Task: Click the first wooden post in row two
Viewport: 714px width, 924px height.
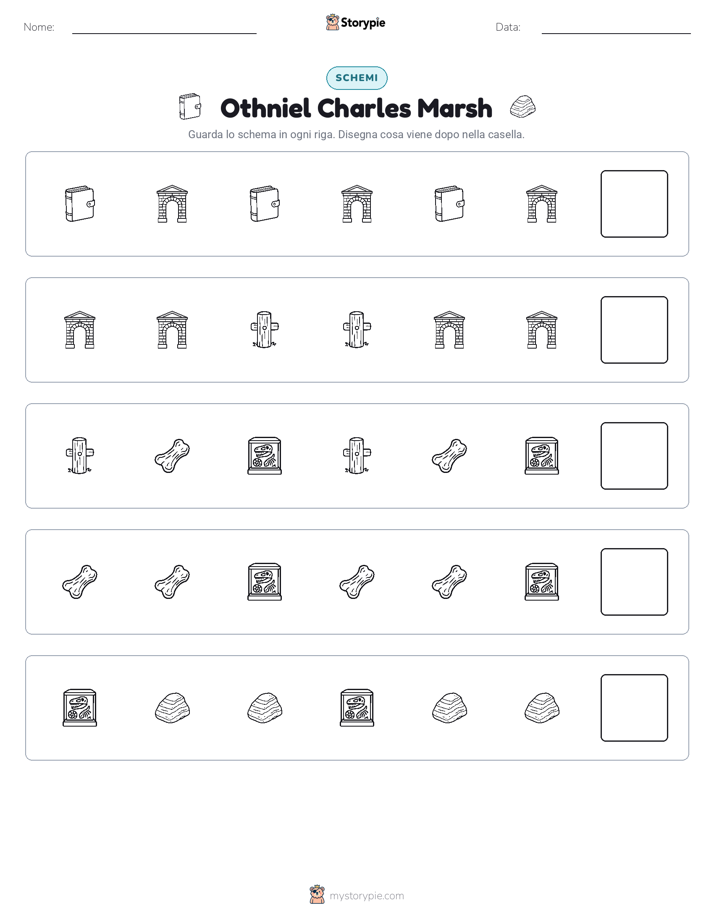Action: click(265, 330)
